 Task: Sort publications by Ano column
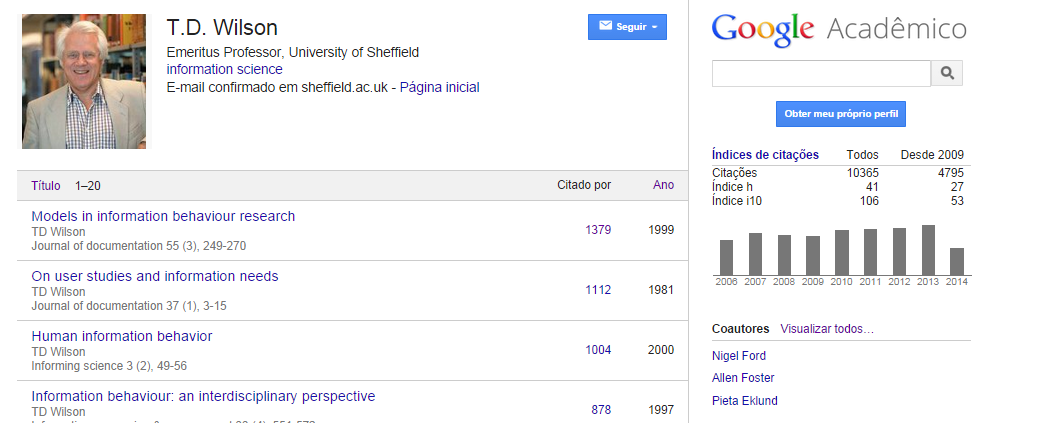pyautogui.click(x=663, y=185)
